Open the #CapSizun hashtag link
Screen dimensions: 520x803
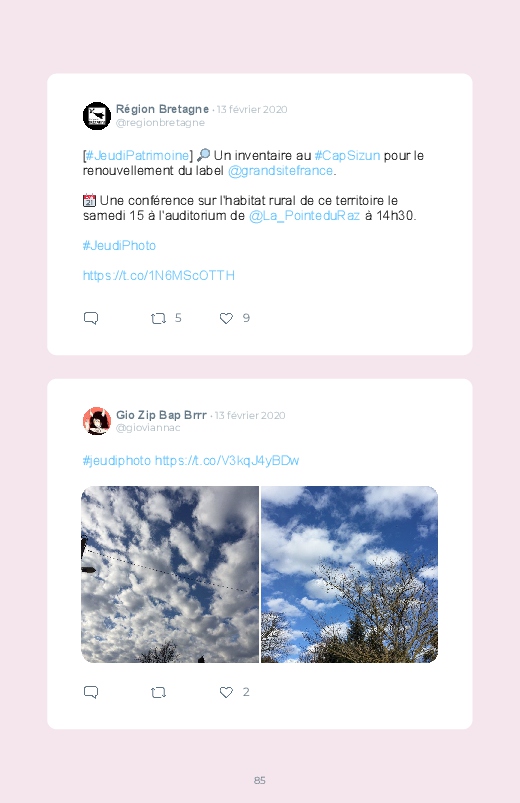pyautogui.click(x=347, y=156)
